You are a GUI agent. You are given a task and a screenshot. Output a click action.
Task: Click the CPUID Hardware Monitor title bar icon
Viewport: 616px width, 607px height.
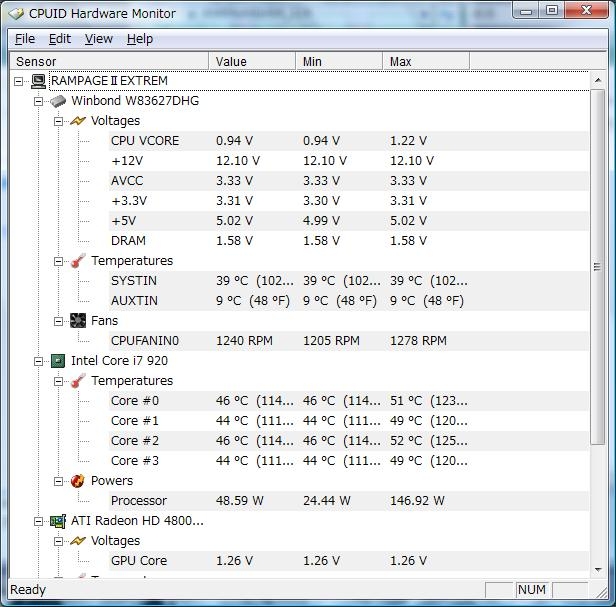click(x=16, y=14)
